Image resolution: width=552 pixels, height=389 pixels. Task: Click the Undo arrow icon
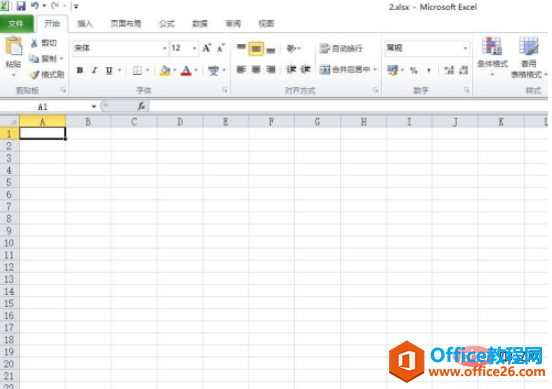coord(34,6)
